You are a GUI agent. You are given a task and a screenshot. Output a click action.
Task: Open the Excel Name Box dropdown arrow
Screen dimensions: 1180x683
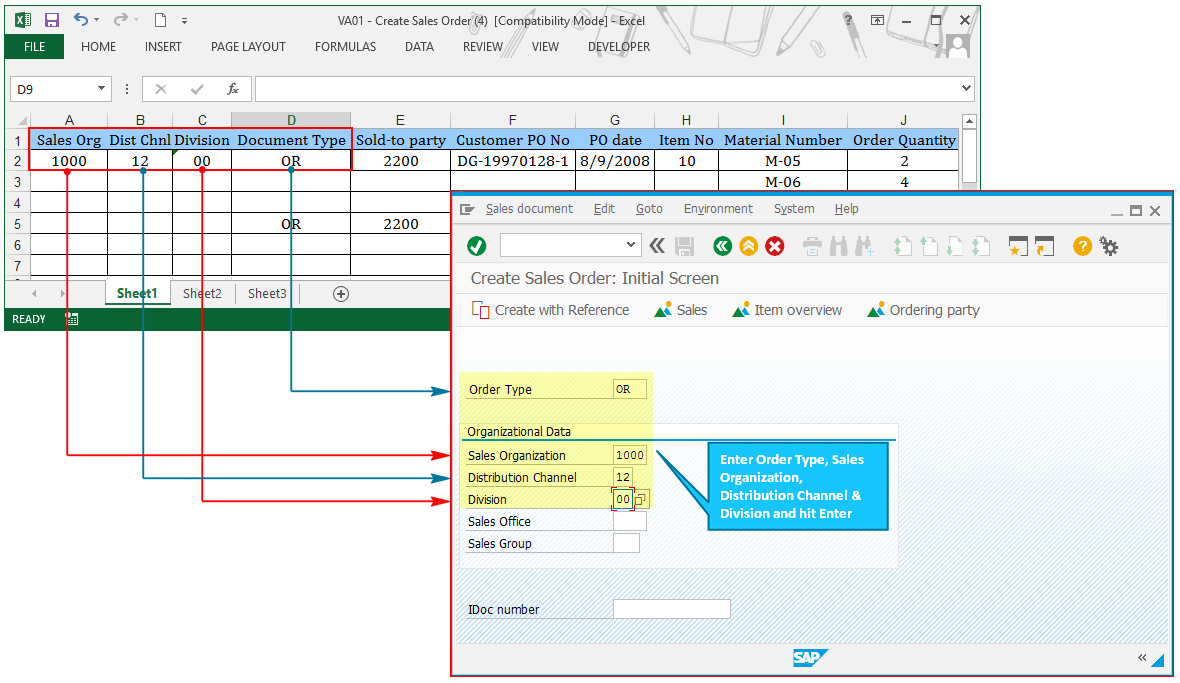coord(101,89)
